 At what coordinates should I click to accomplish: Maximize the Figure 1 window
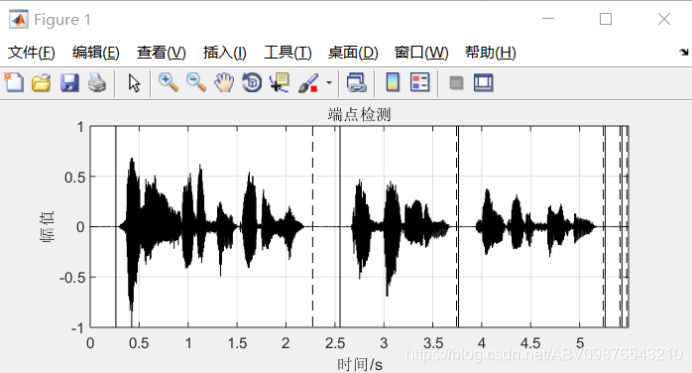[x=606, y=19]
